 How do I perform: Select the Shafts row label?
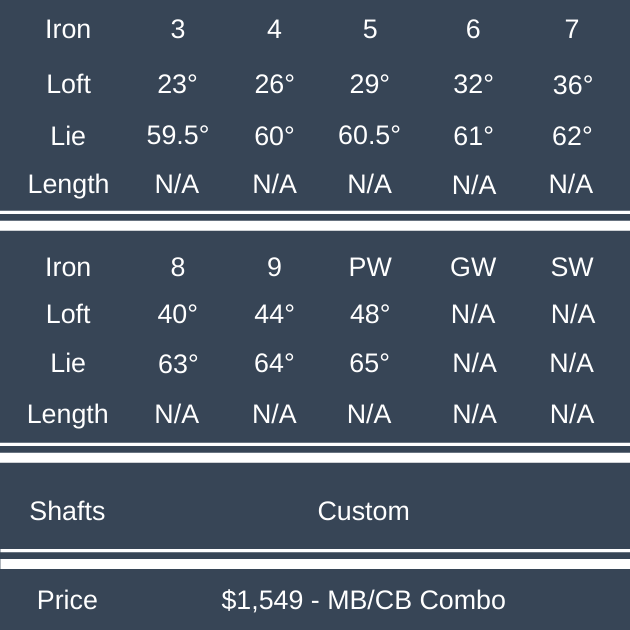point(67,511)
